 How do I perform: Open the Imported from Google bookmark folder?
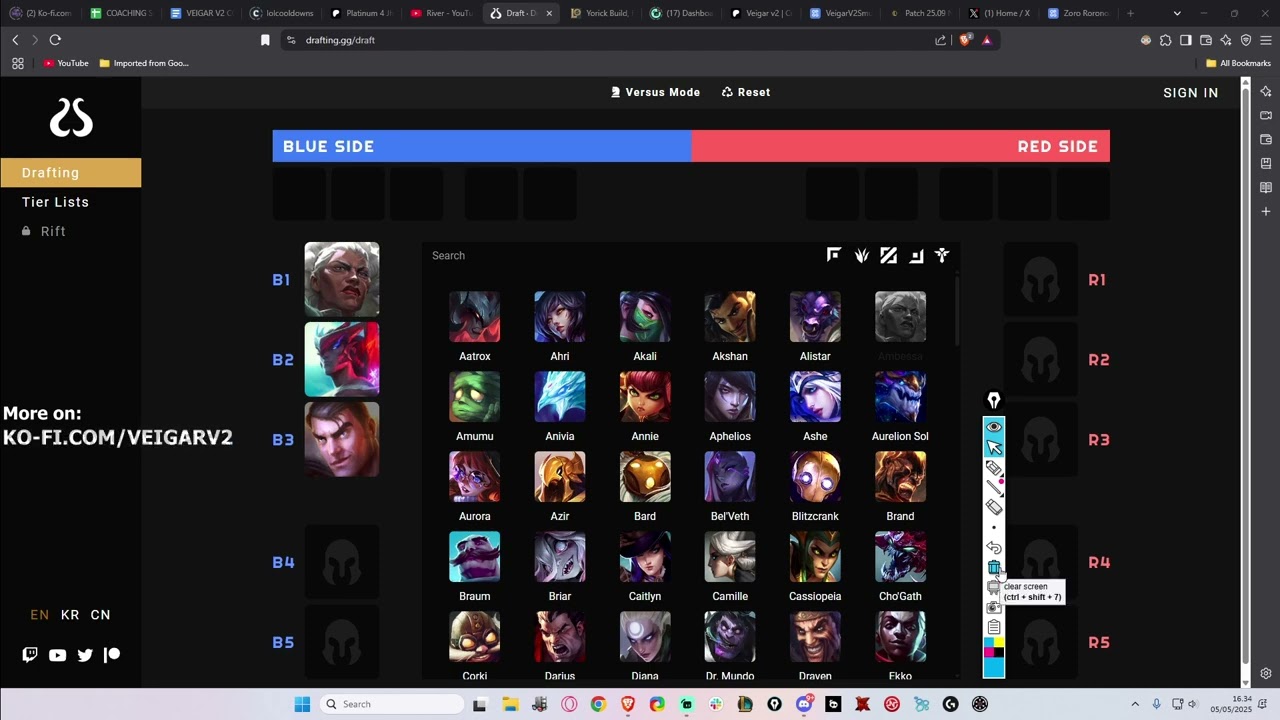(144, 63)
